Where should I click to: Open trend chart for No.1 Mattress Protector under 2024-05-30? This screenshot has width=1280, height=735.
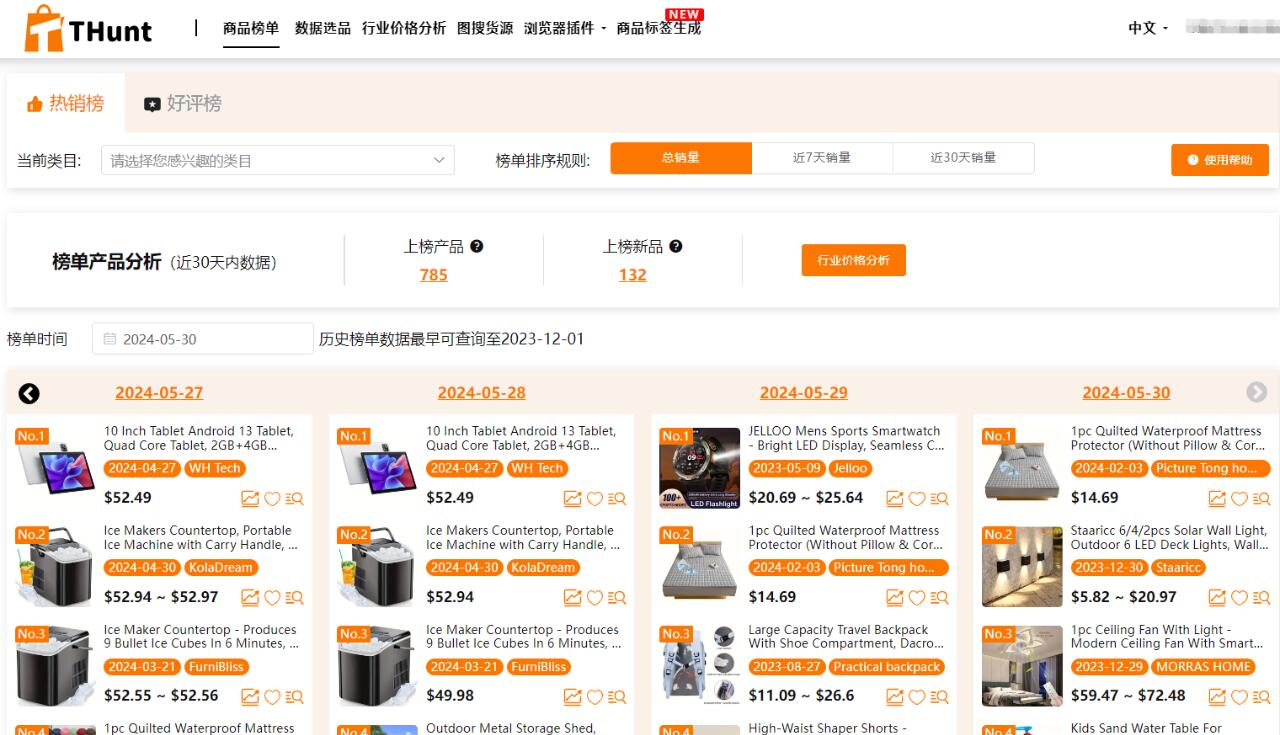[x=1217, y=498]
